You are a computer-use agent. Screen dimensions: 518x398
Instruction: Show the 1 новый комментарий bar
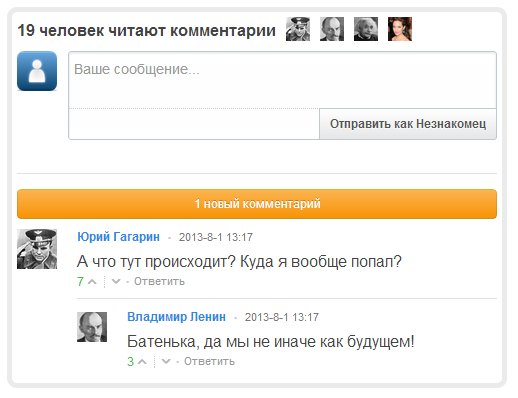(x=257, y=204)
